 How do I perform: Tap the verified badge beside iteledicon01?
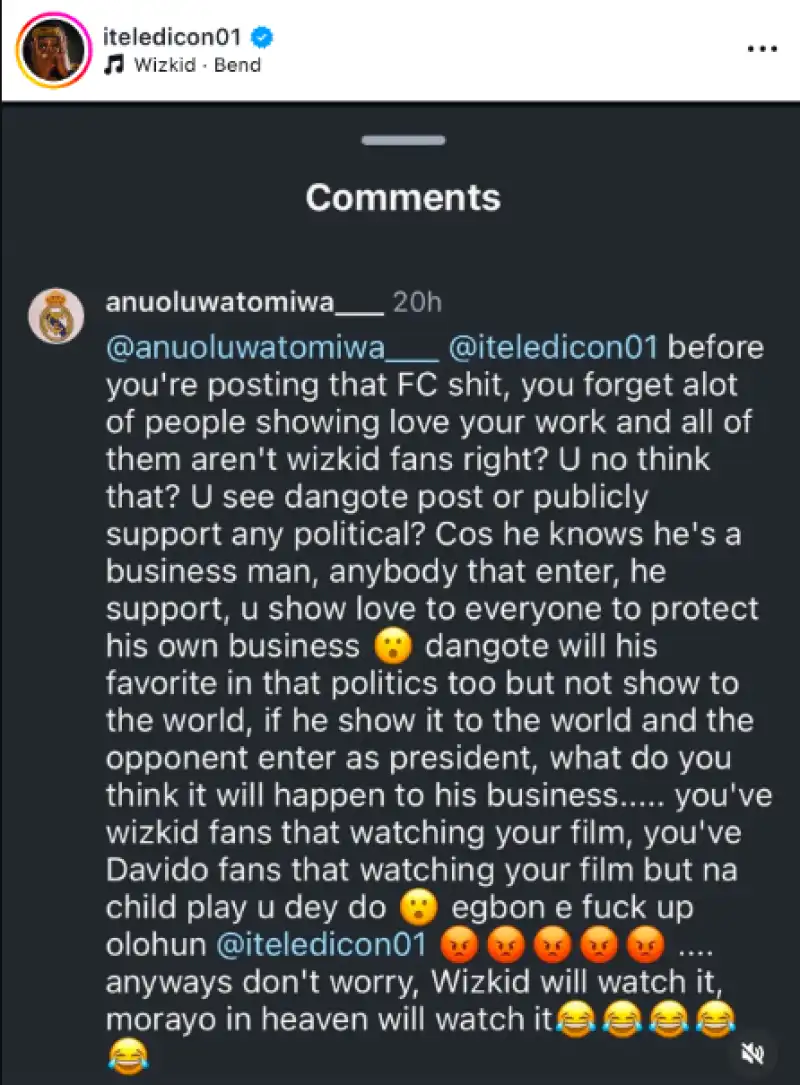[x=263, y=39]
